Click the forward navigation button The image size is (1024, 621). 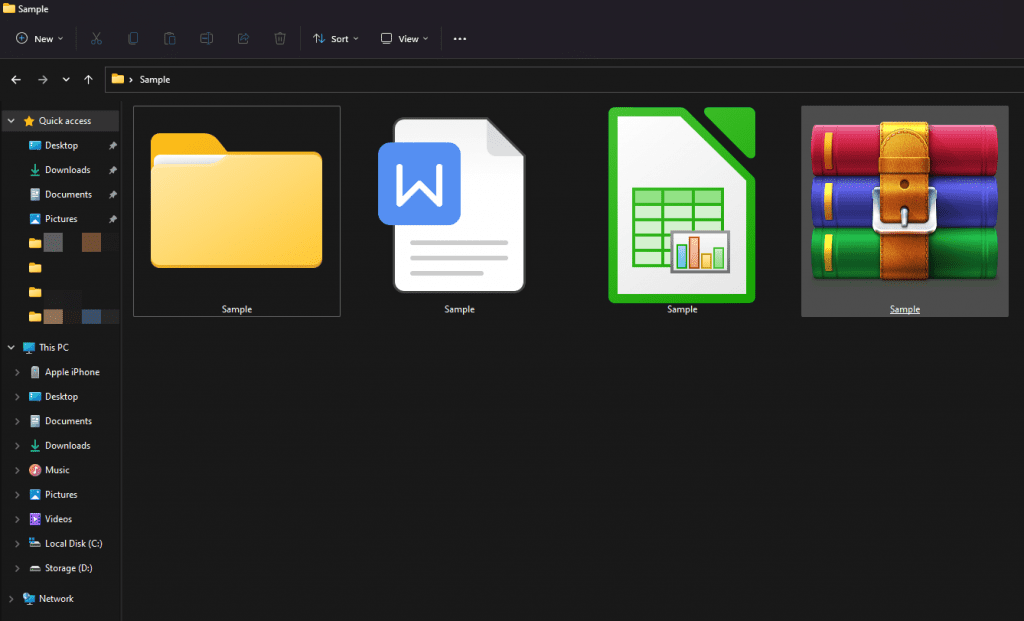click(x=42, y=79)
